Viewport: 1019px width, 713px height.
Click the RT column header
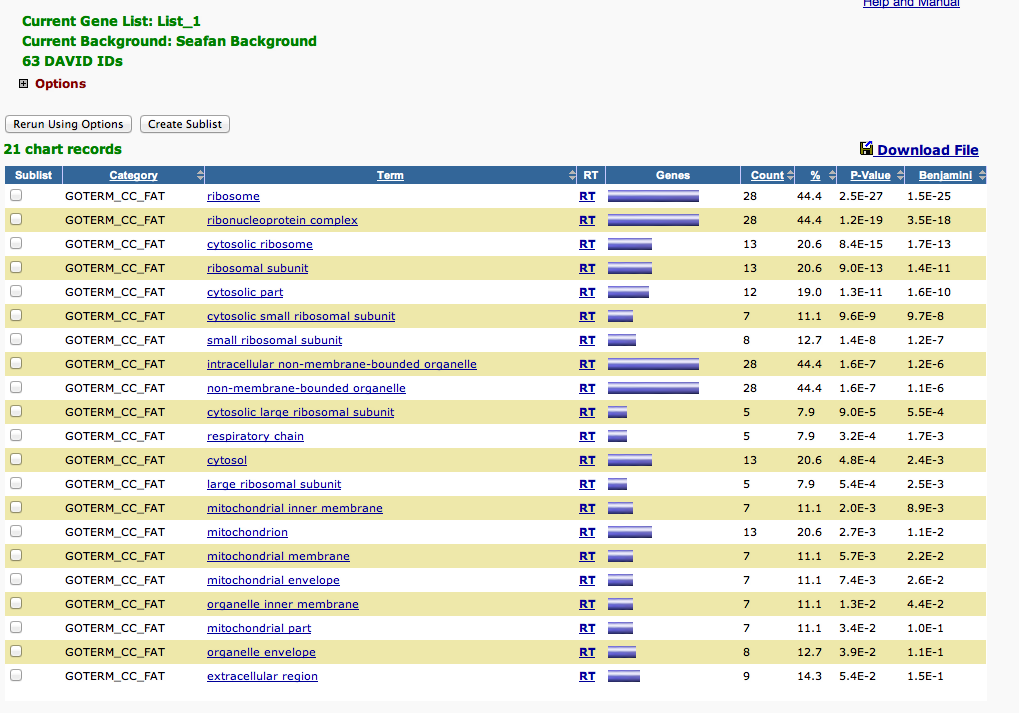click(x=591, y=175)
